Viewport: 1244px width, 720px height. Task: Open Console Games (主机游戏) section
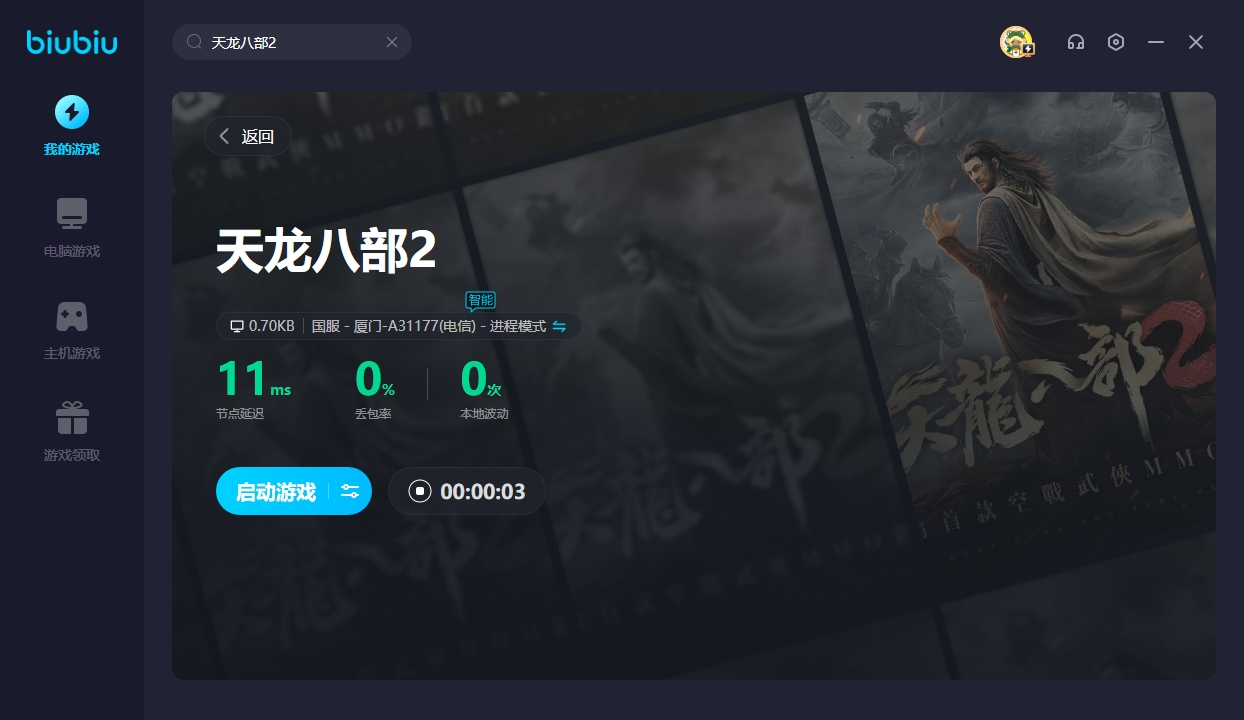pyautogui.click(x=71, y=329)
